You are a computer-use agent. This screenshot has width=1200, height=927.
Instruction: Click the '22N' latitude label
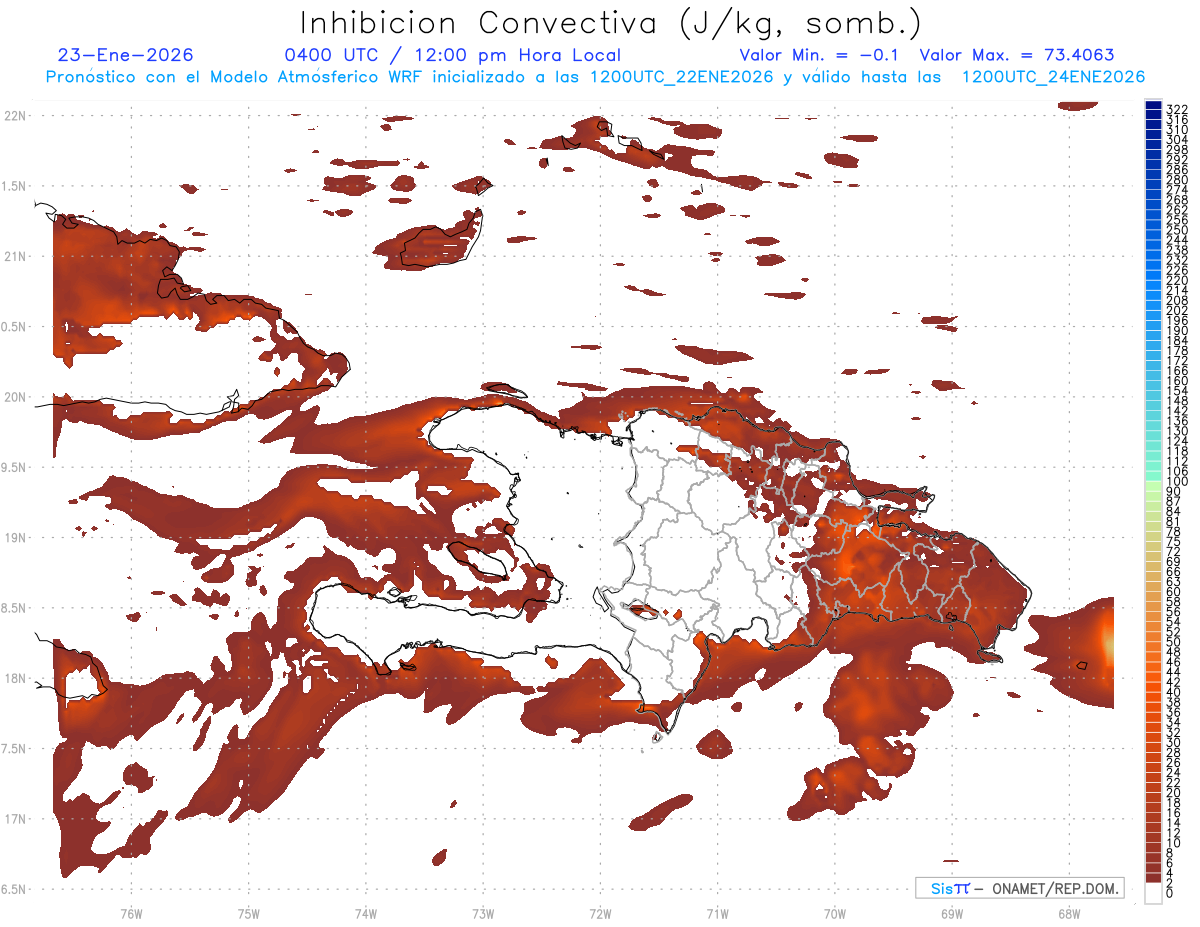[14, 115]
